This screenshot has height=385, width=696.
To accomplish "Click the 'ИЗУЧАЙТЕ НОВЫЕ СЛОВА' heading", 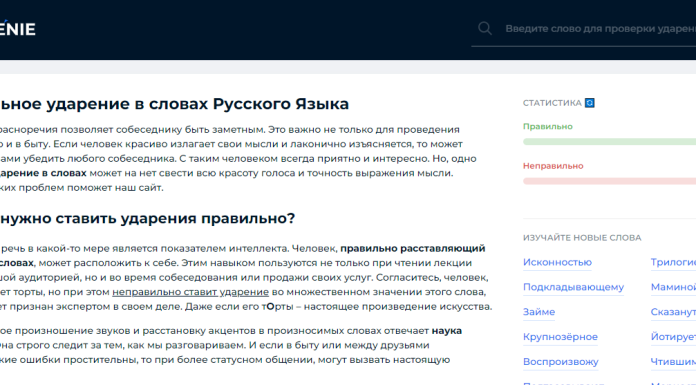I will click(x=582, y=238).
